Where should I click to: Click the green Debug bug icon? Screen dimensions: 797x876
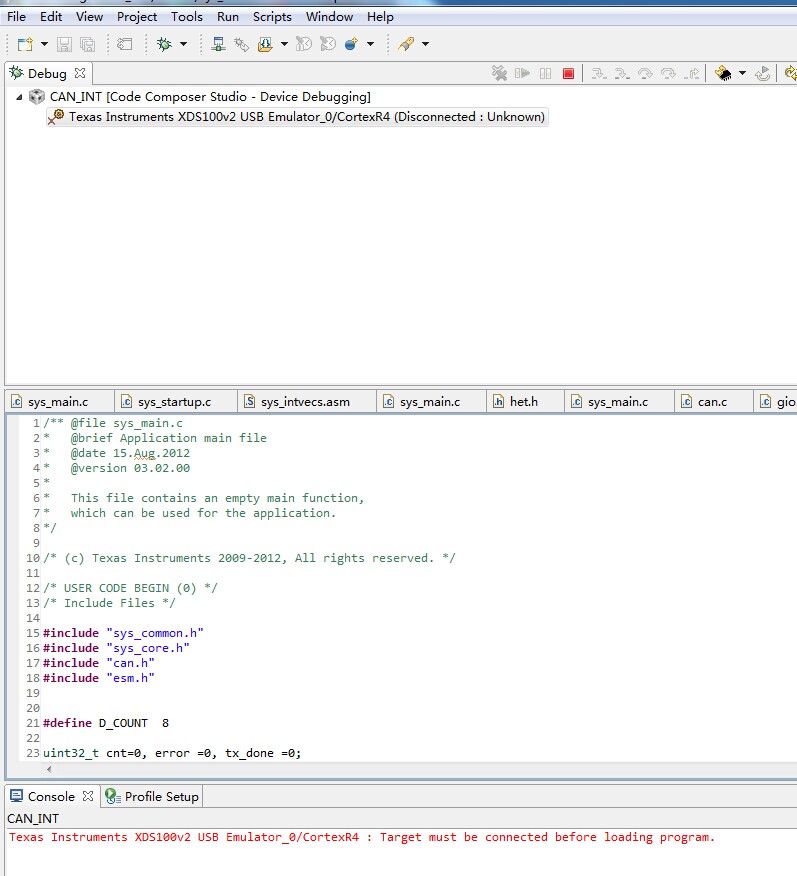[165, 44]
